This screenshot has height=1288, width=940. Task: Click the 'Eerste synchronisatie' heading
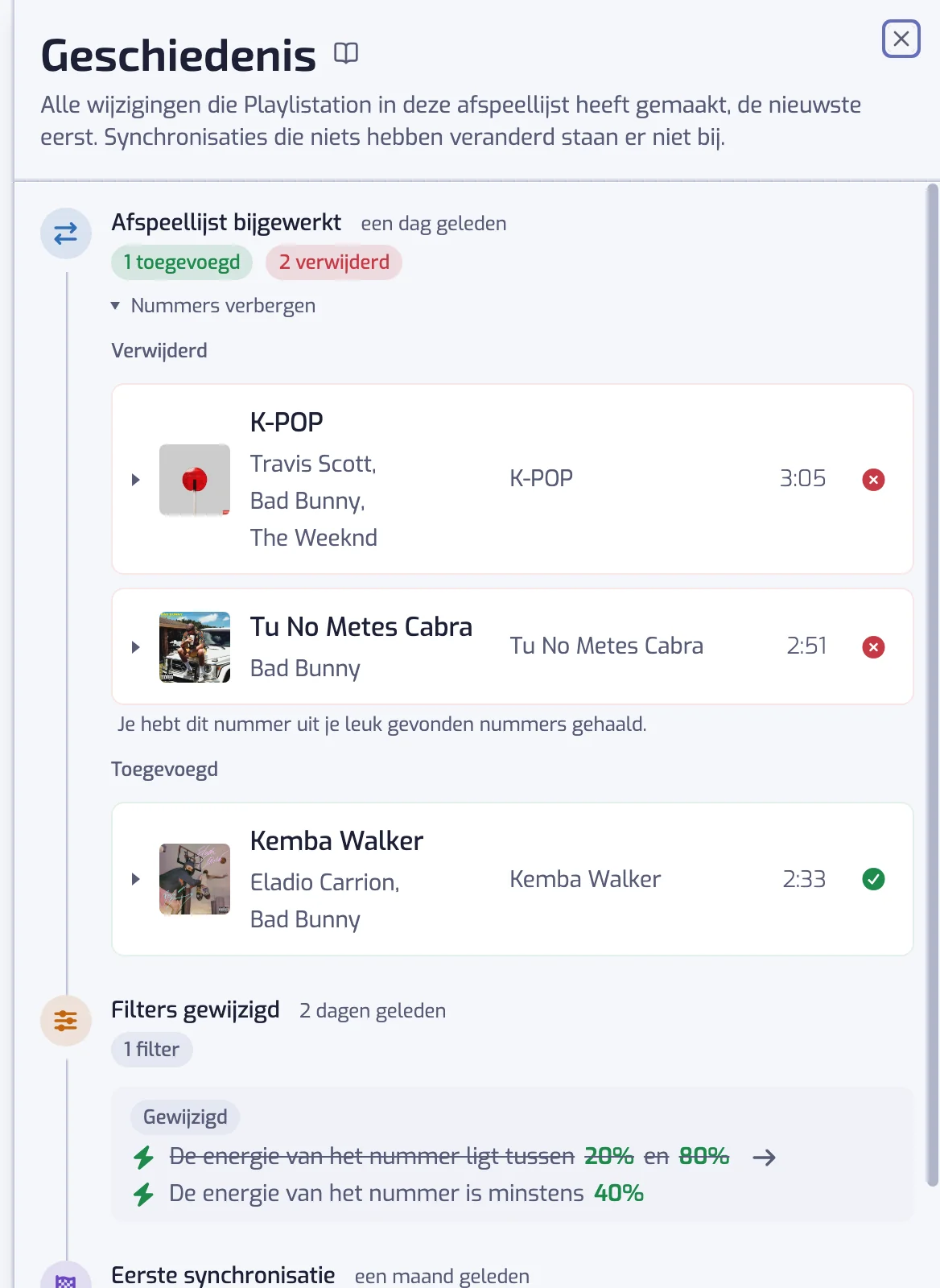point(223,1275)
